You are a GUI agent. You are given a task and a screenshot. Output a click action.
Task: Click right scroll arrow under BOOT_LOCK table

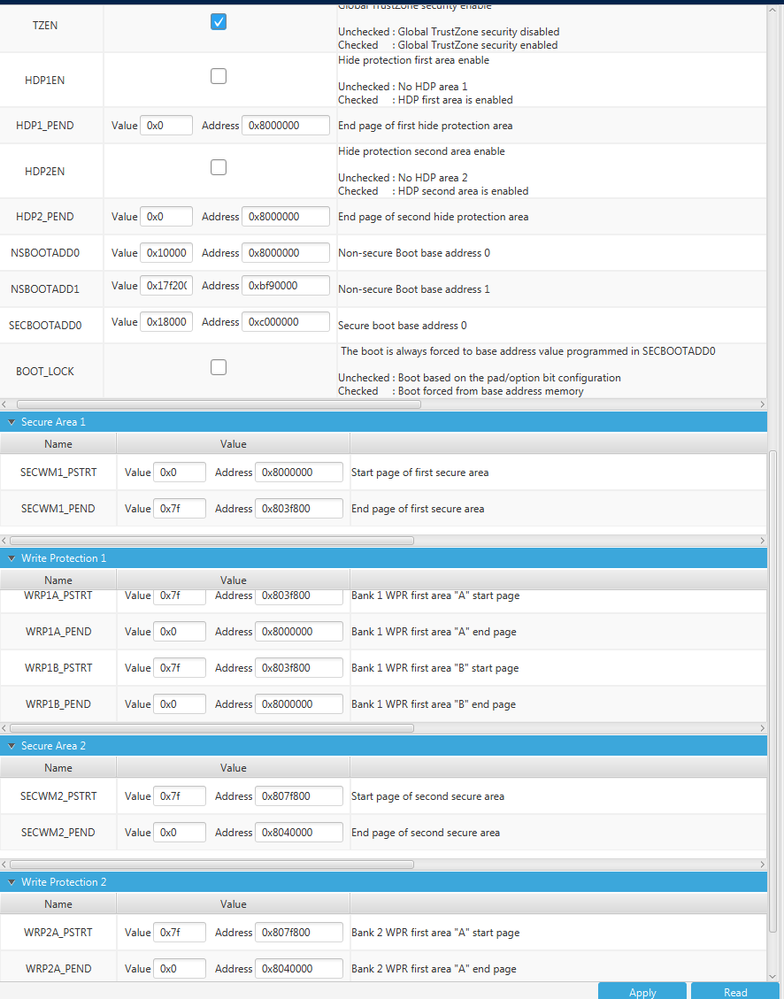[762, 405]
